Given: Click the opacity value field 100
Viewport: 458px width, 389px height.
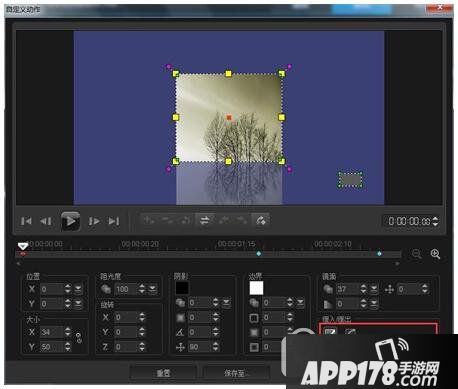Looking at the screenshot, I should [126, 289].
